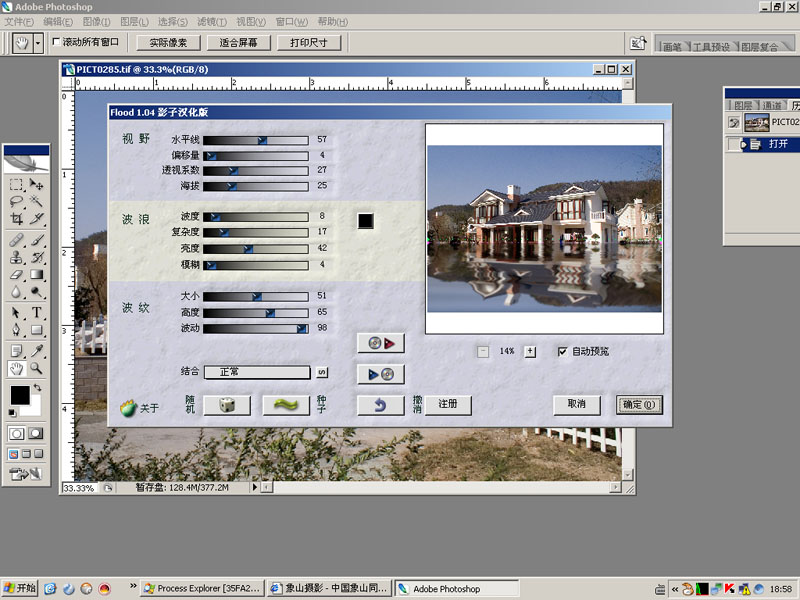Toggle history brush source for Open state
The height and width of the screenshot is (600, 800).
click(x=733, y=144)
